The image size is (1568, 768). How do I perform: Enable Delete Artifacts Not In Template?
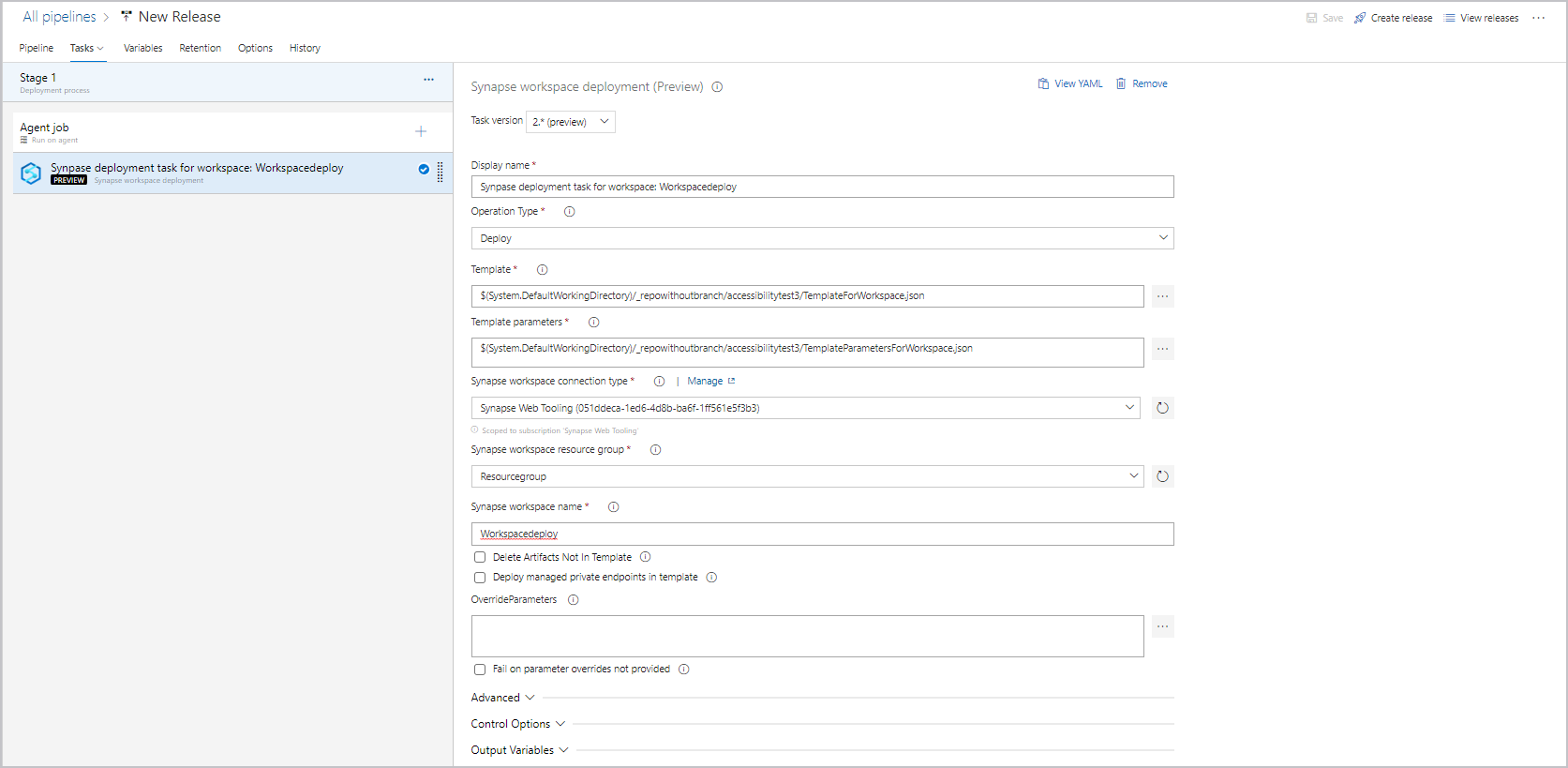[x=480, y=557]
